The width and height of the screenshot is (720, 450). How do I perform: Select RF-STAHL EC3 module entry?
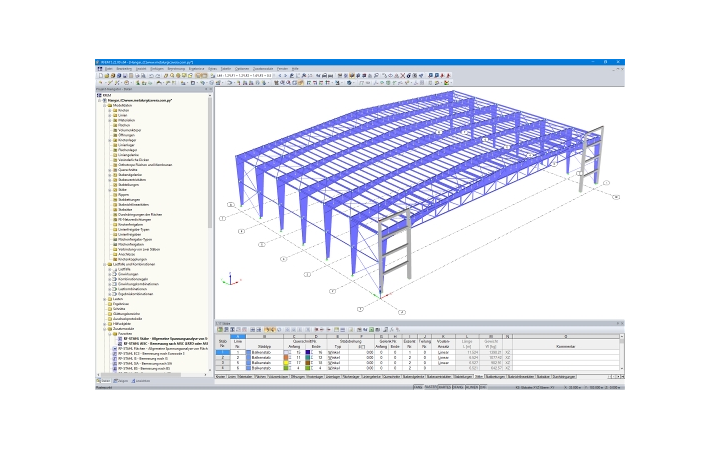(x=152, y=354)
